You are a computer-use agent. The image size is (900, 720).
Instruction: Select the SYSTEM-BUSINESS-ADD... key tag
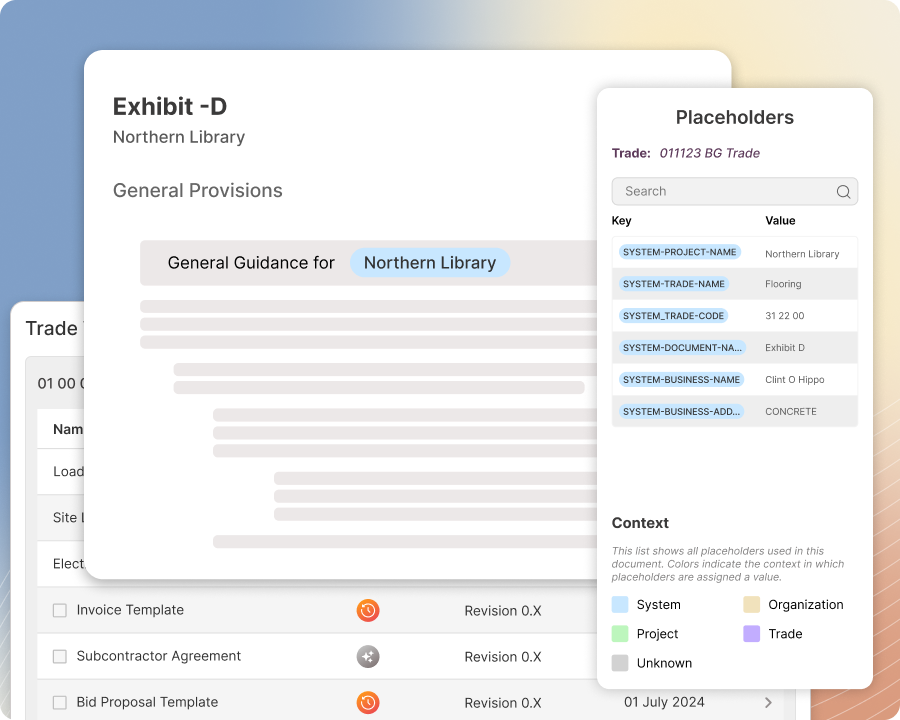pyautogui.click(x=681, y=412)
